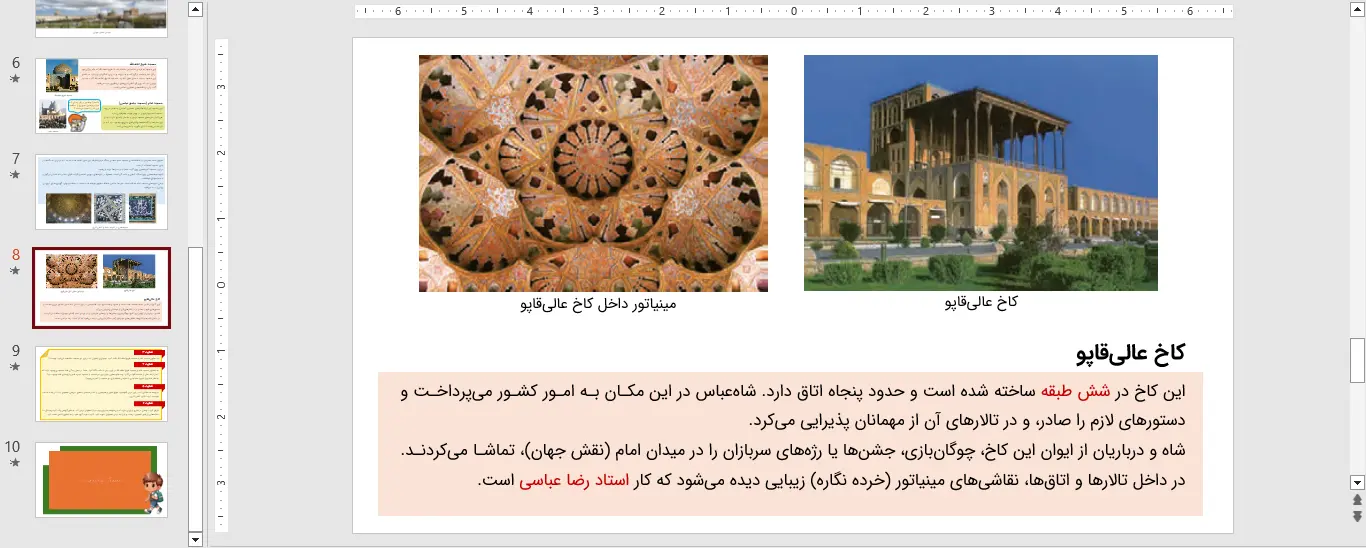Select slide 7 thumbnail with blue text
1366x548 pixels.
(101, 192)
